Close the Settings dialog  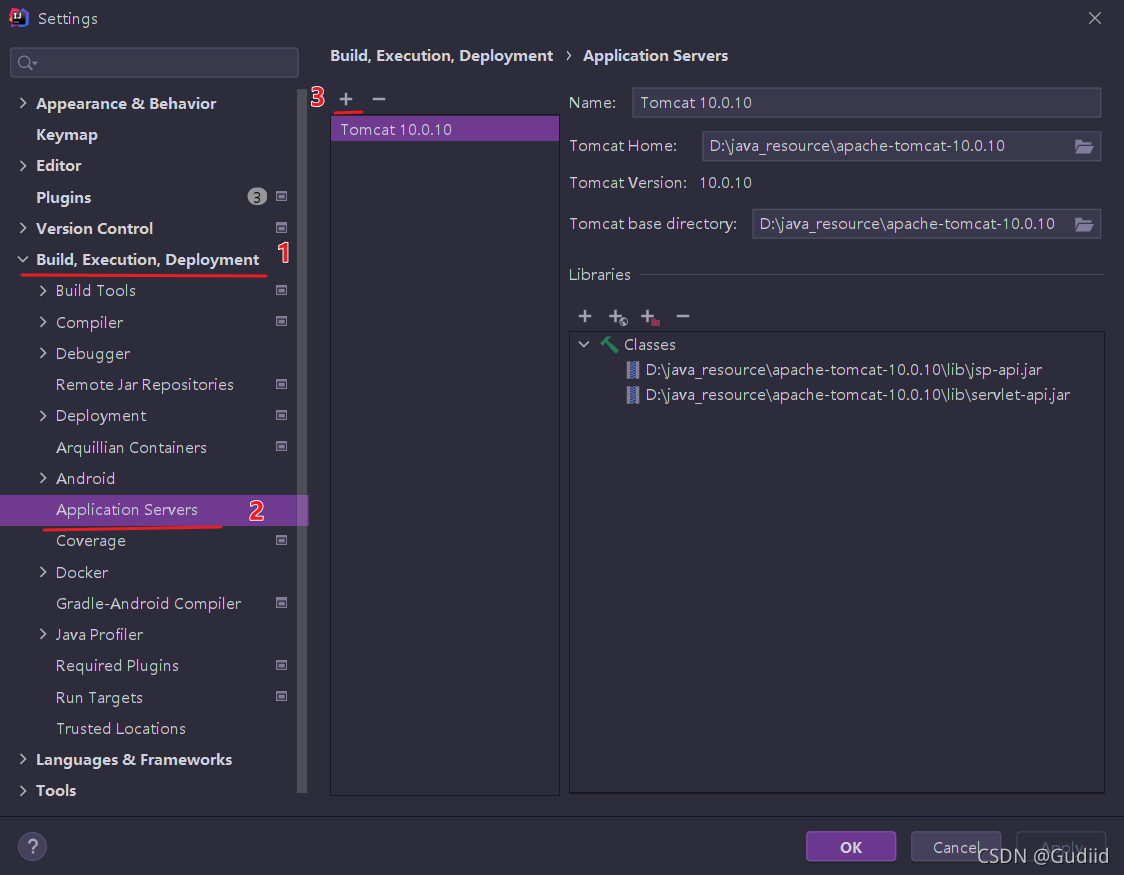(x=1095, y=18)
